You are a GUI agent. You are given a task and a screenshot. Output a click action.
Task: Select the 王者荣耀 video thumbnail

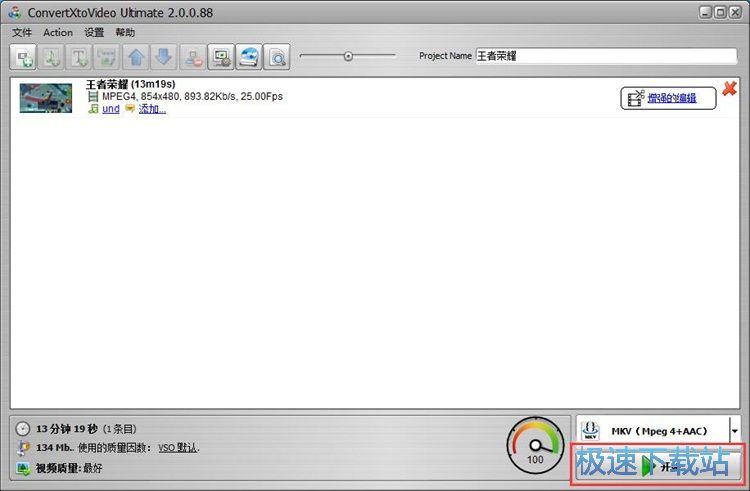pyautogui.click(x=46, y=98)
